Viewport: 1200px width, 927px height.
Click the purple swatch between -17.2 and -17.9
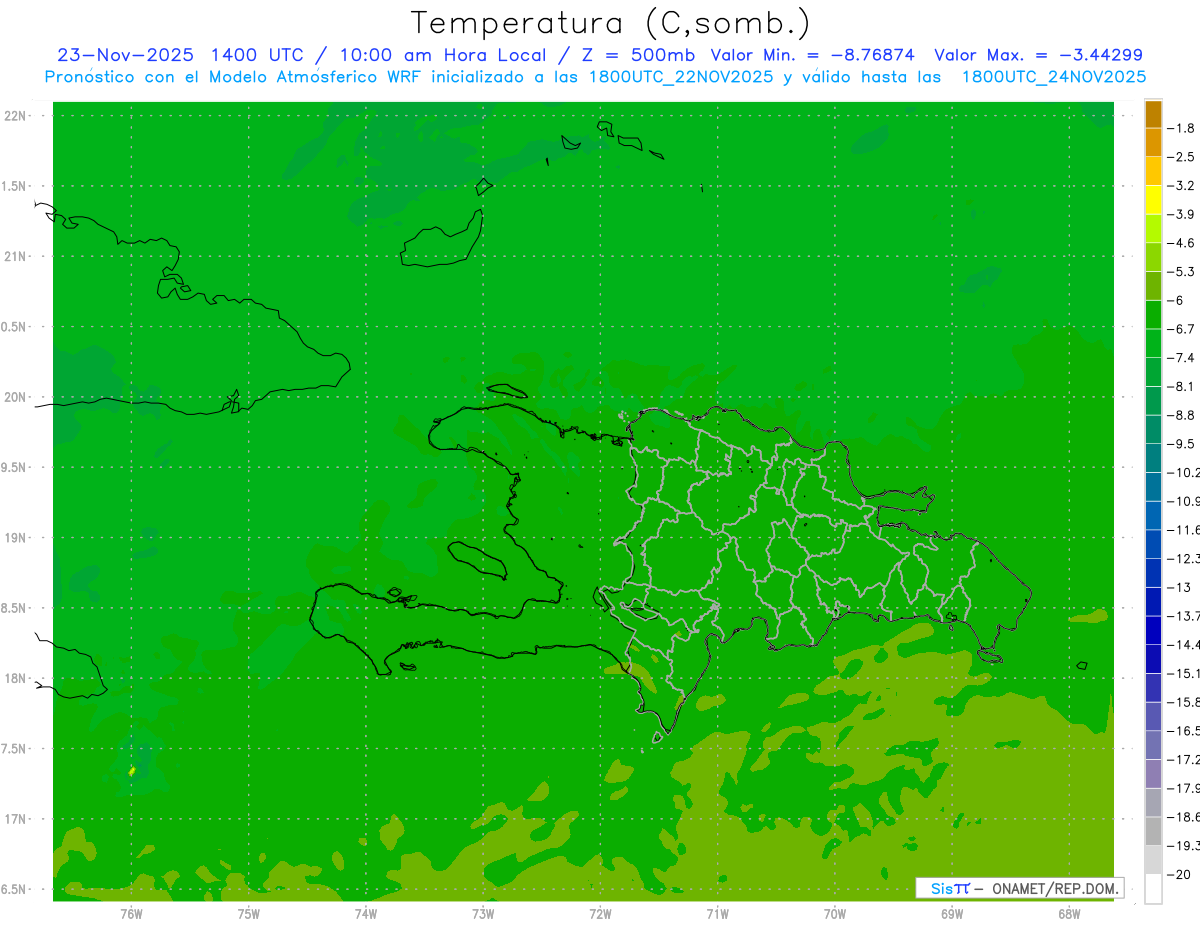click(1153, 774)
